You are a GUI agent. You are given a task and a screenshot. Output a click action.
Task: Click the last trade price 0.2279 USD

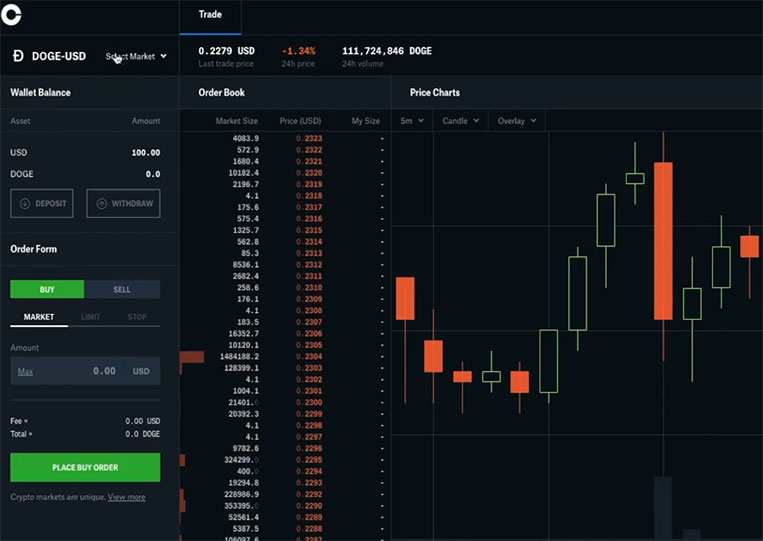click(226, 51)
